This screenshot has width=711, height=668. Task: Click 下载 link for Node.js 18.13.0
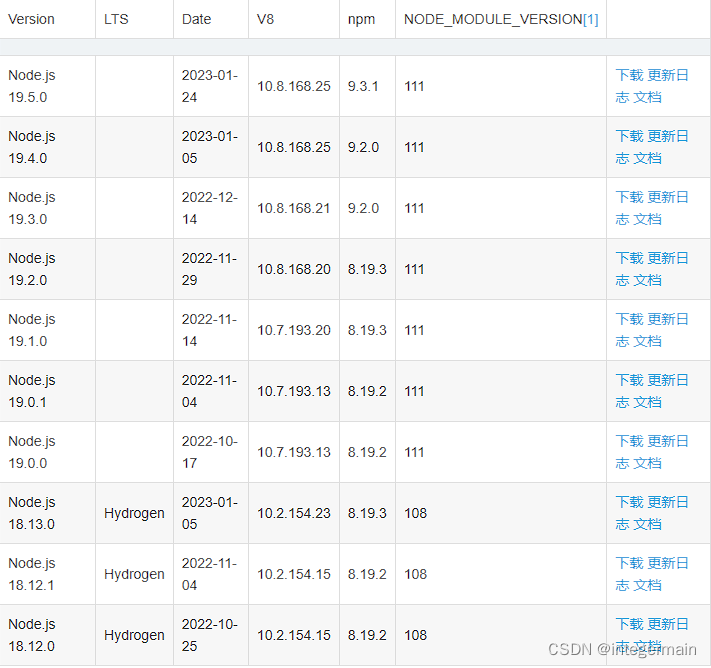coord(629,502)
